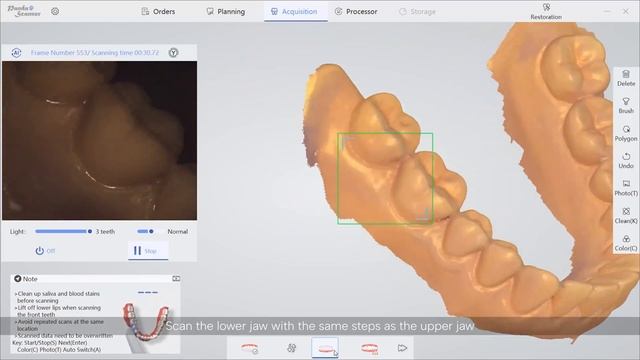This screenshot has height=360, width=640.
Task: Open the Orders tab
Action: tap(158, 11)
